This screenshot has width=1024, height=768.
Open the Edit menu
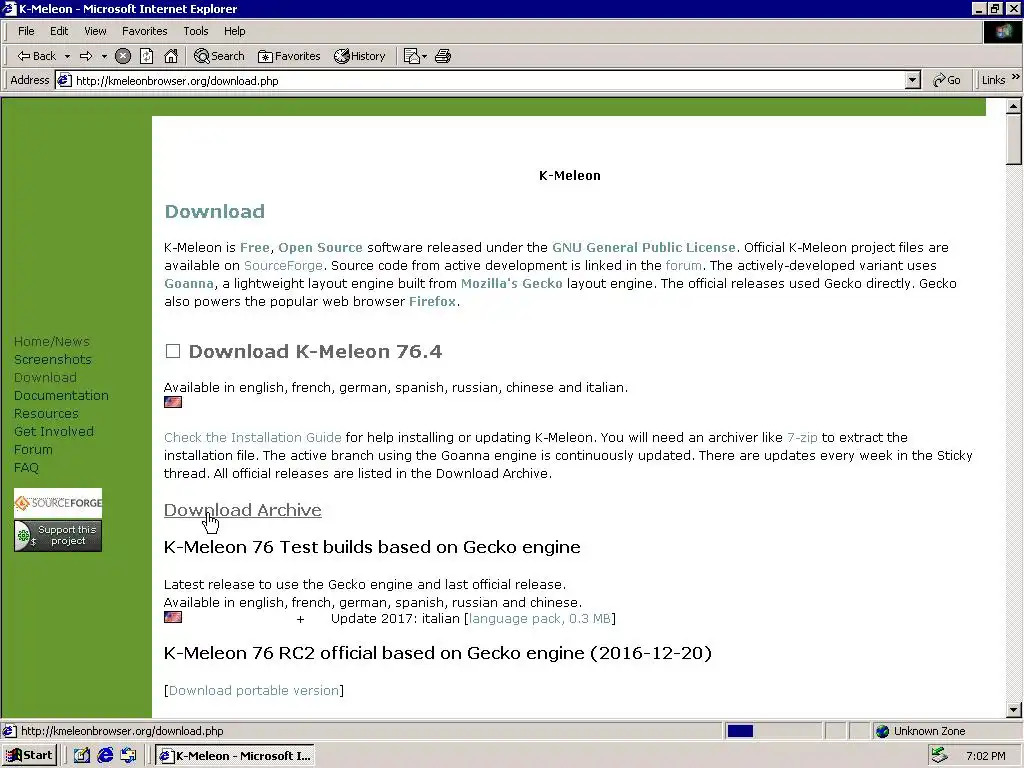[59, 31]
